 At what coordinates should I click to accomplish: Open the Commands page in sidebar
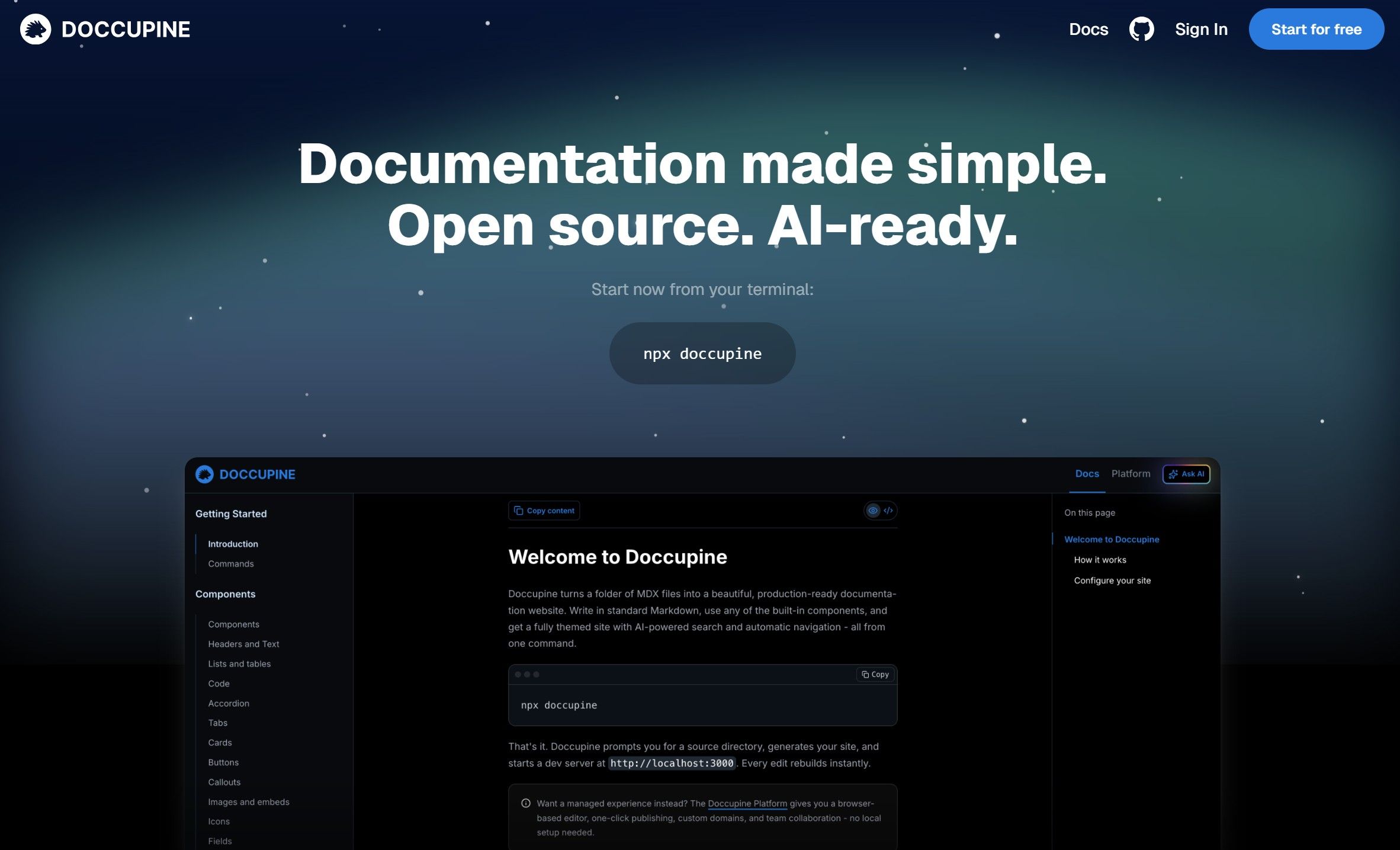[231, 564]
